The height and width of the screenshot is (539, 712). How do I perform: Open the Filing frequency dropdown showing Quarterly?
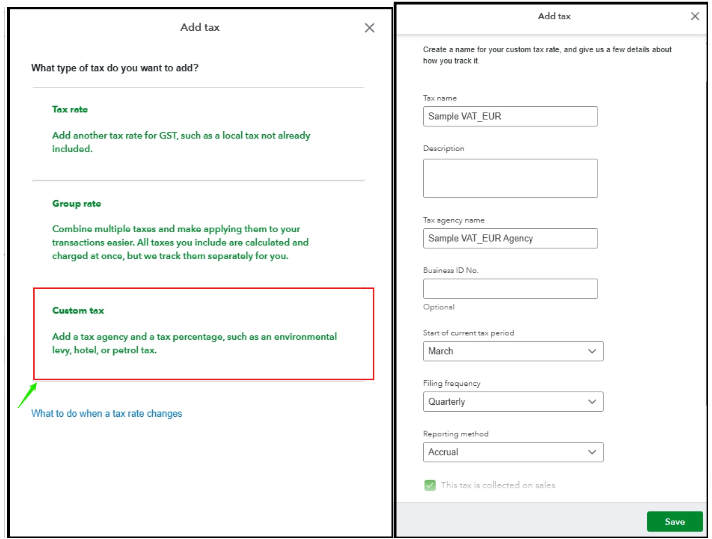[x=513, y=401]
